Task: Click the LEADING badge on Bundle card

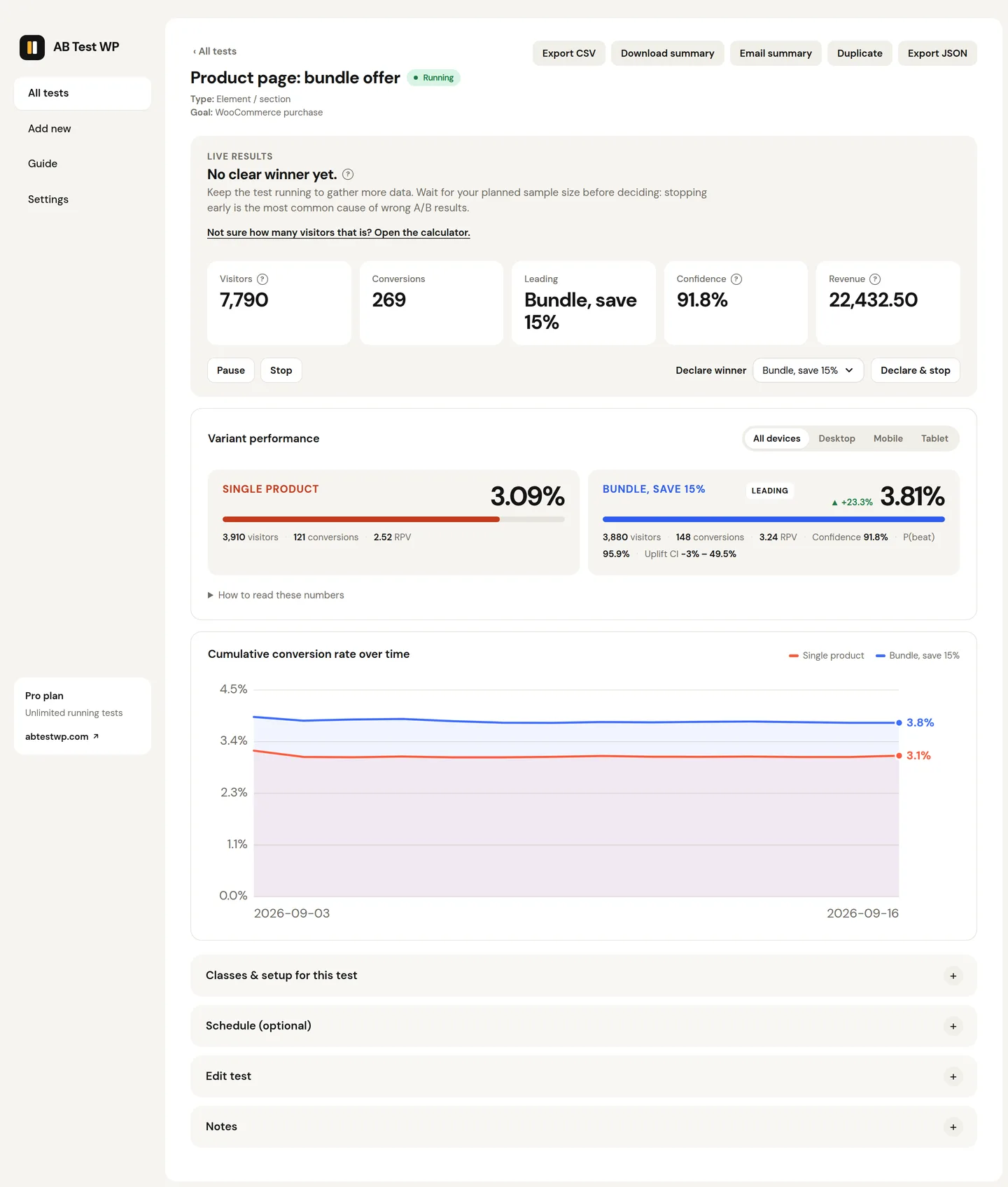Action: point(769,491)
